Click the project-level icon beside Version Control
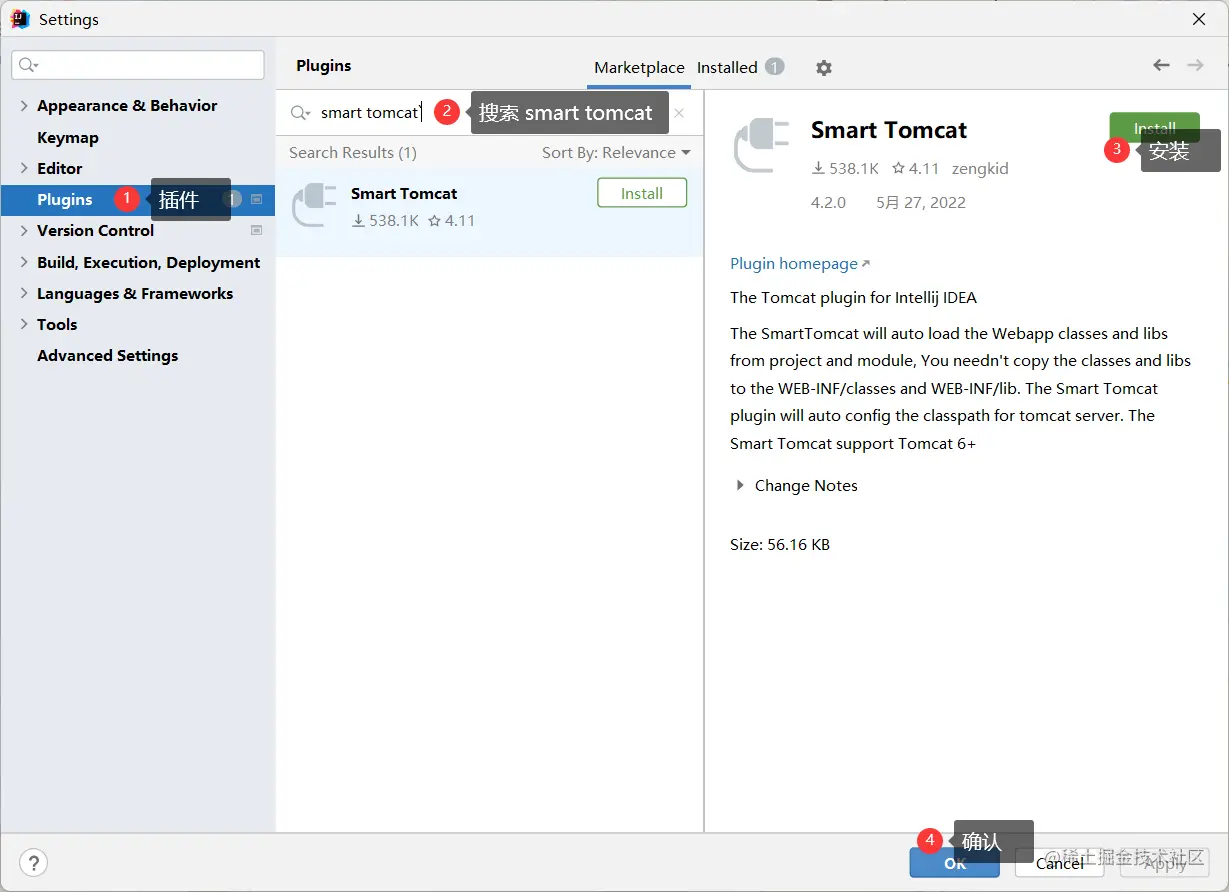The height and width of the screenshot is (892, 1229). tap(256, 230)
